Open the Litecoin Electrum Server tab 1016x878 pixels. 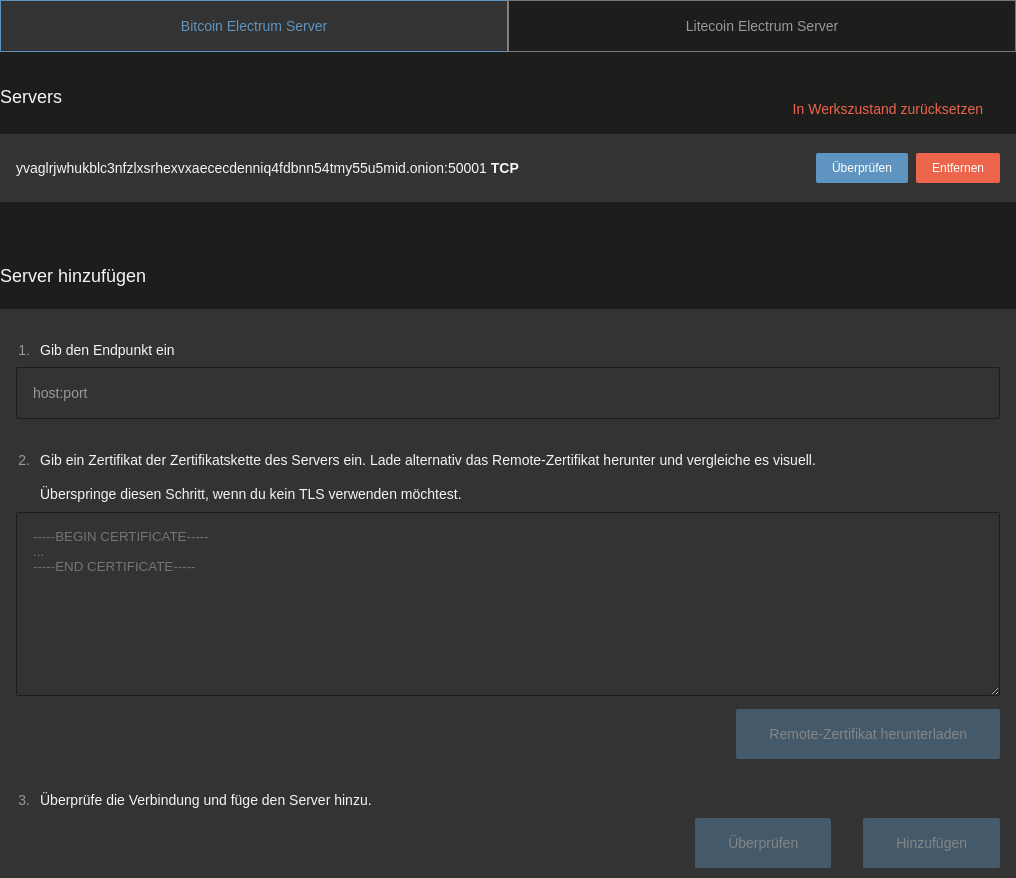762,26
